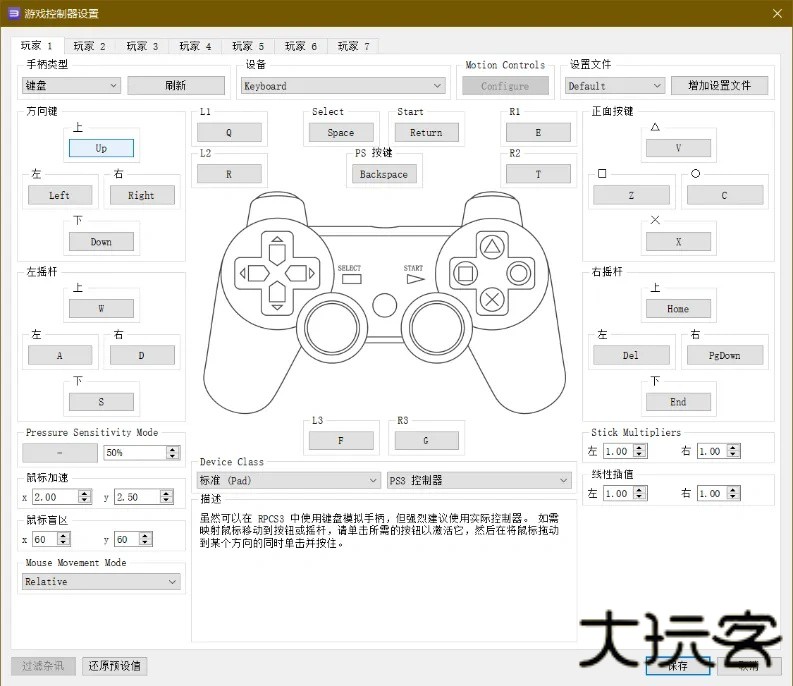This screenshot has width=793, height=686.
Task: Click the Motion Controls Configure button
Action: (x=505, y=86)
